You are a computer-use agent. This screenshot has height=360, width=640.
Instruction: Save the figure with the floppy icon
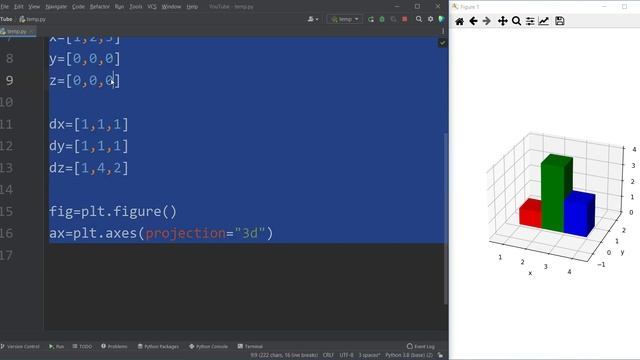(560, 21)
